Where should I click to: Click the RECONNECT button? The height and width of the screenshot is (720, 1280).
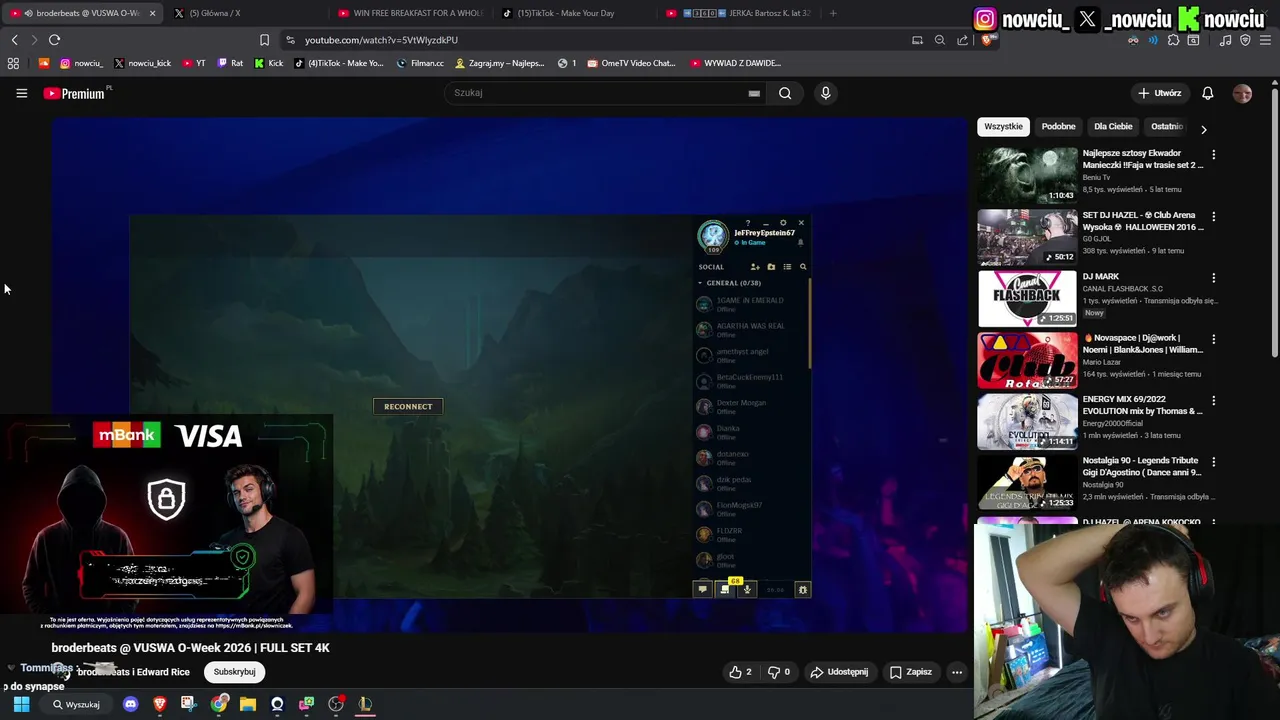pos(408,406)
